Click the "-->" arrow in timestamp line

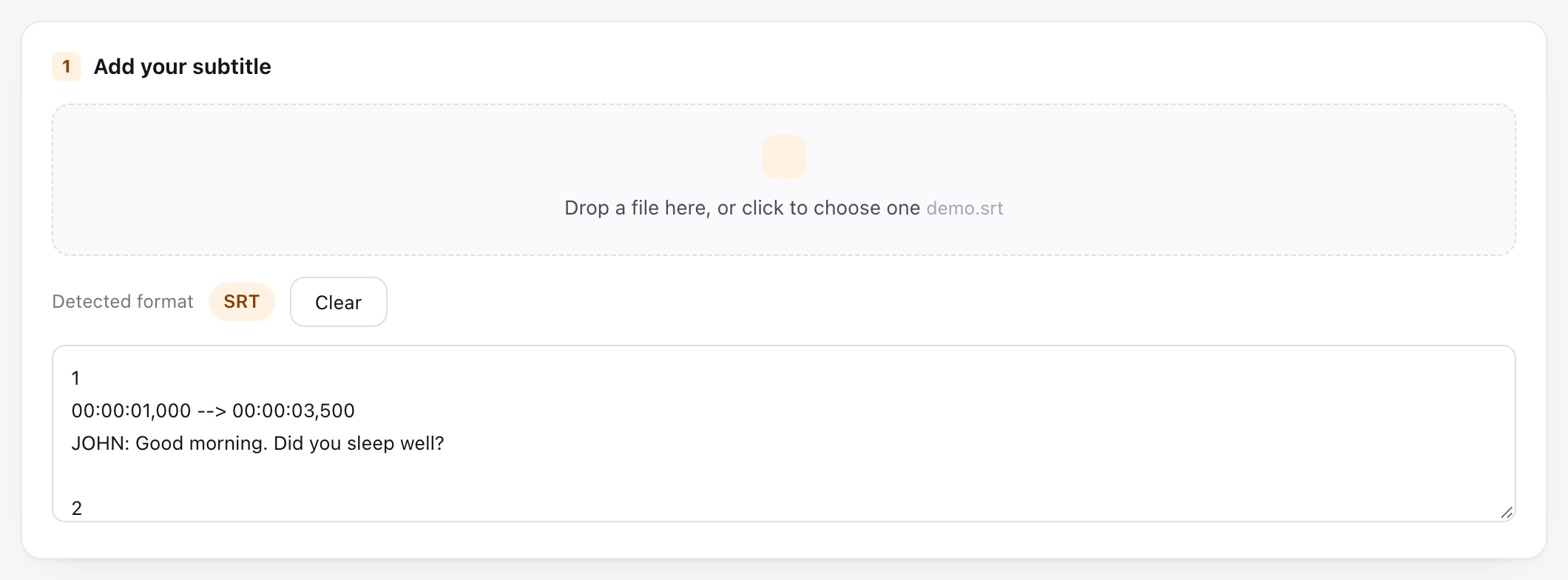(212, 411)
